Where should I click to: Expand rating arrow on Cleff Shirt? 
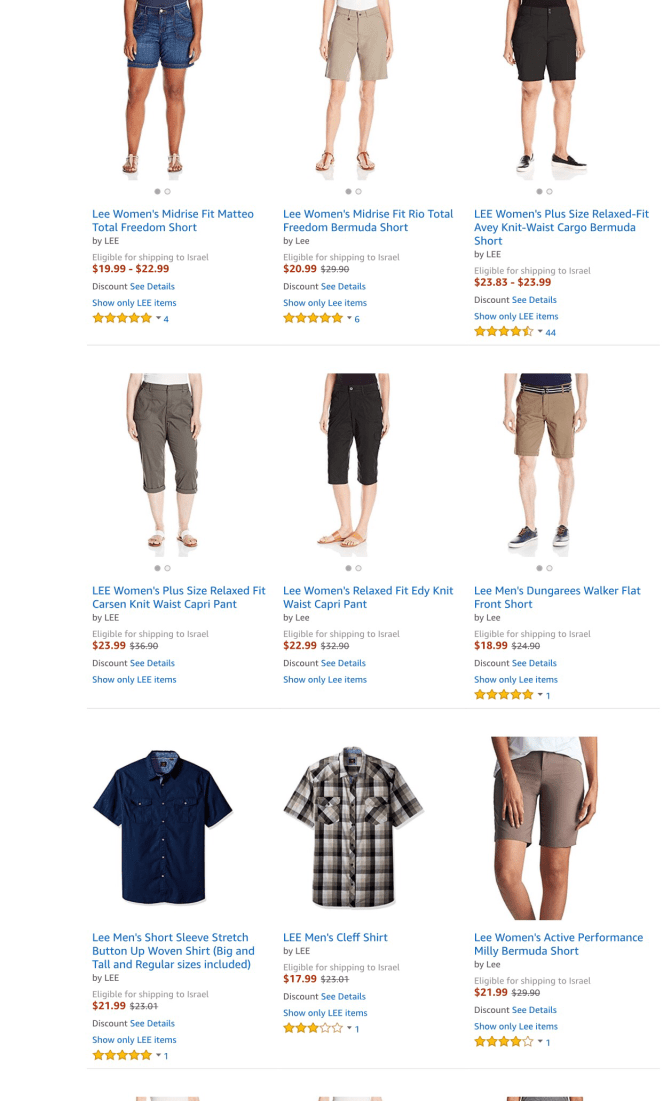349,1028
